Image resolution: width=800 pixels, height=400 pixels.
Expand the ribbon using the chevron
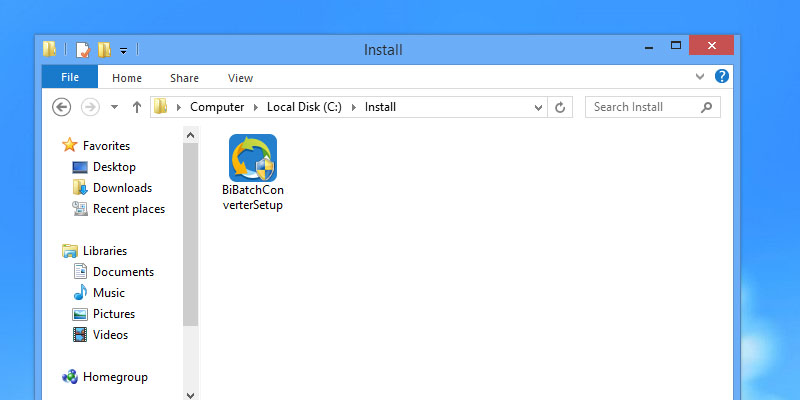(x=700, y=77)
